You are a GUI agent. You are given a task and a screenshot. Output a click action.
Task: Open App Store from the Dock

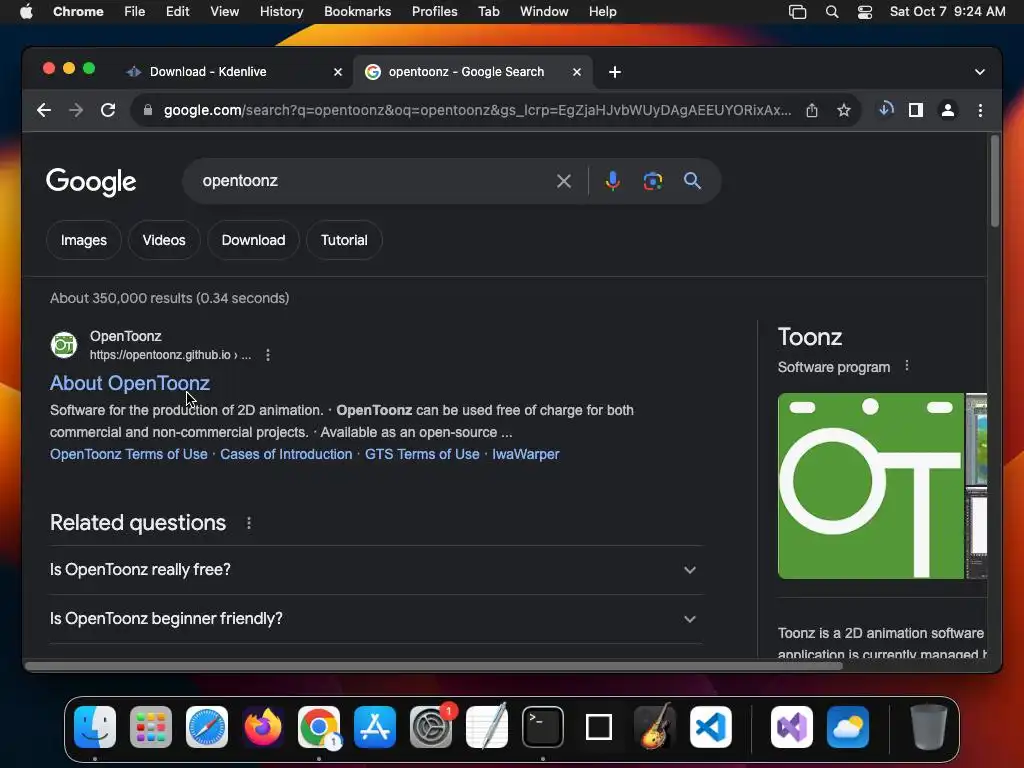[x=375, y=726]
